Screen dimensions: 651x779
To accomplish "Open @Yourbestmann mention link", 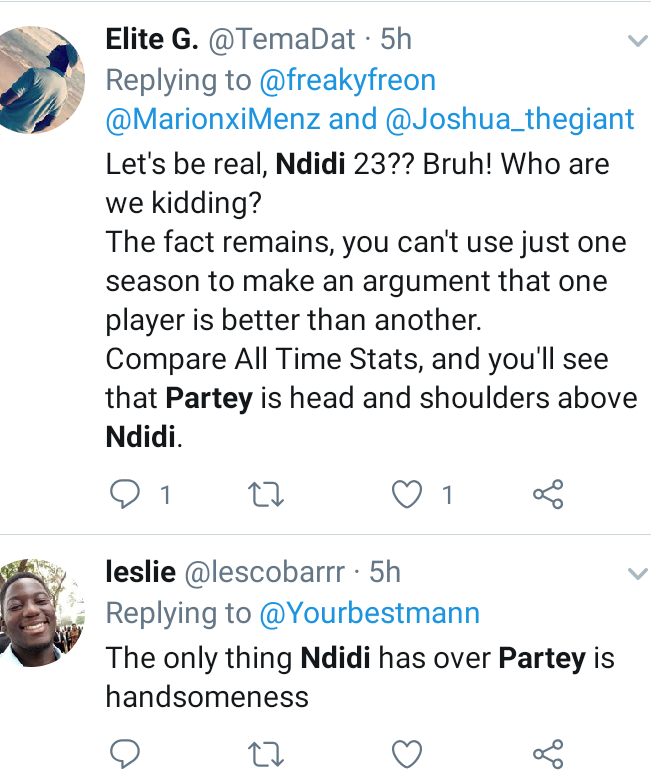I will pyautogui.click(x=369, y=613).
